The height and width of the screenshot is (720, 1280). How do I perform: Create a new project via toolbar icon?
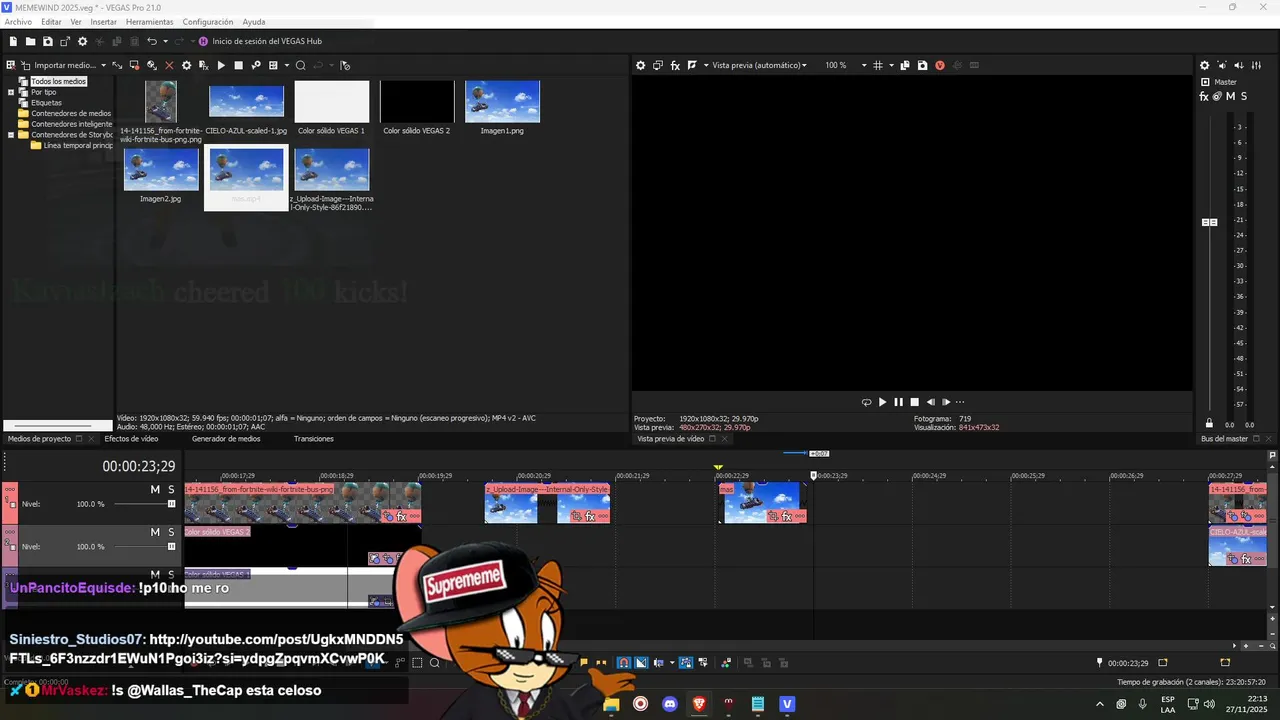13,41
